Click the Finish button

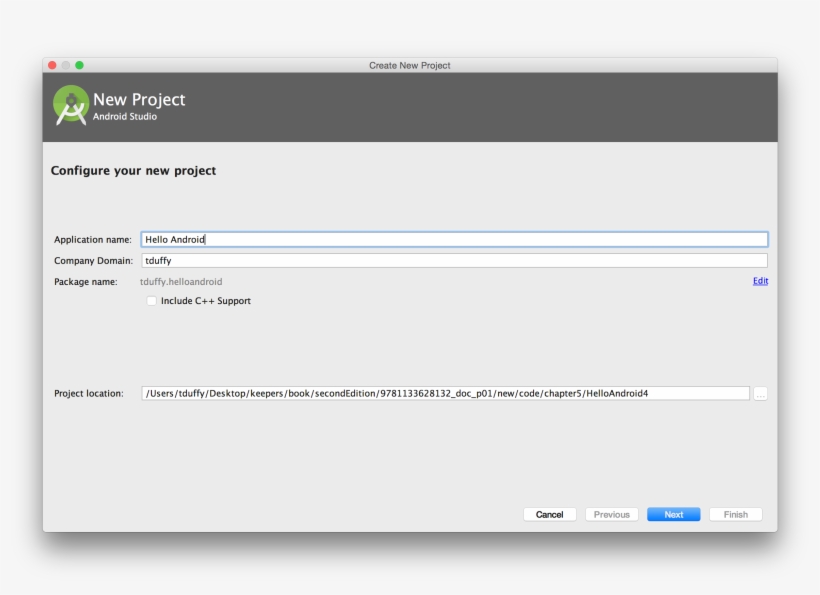736,514
